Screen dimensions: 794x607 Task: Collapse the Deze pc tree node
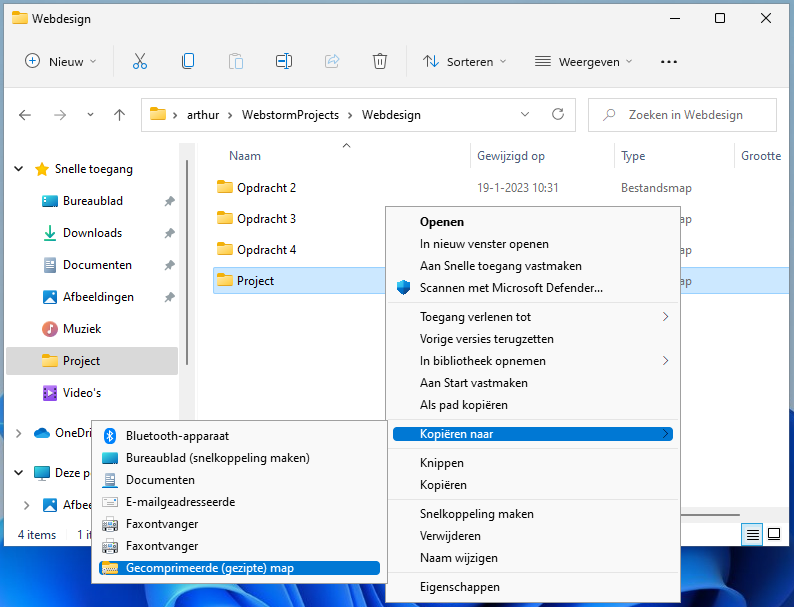coord(19,473)
